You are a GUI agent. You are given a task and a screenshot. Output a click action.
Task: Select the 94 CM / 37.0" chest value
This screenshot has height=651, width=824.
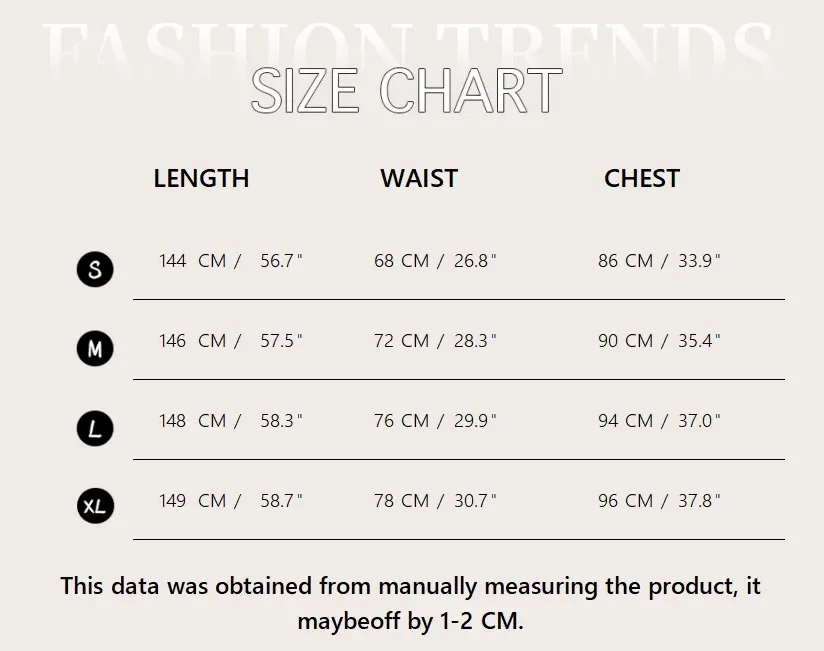[x=659, y=421]
